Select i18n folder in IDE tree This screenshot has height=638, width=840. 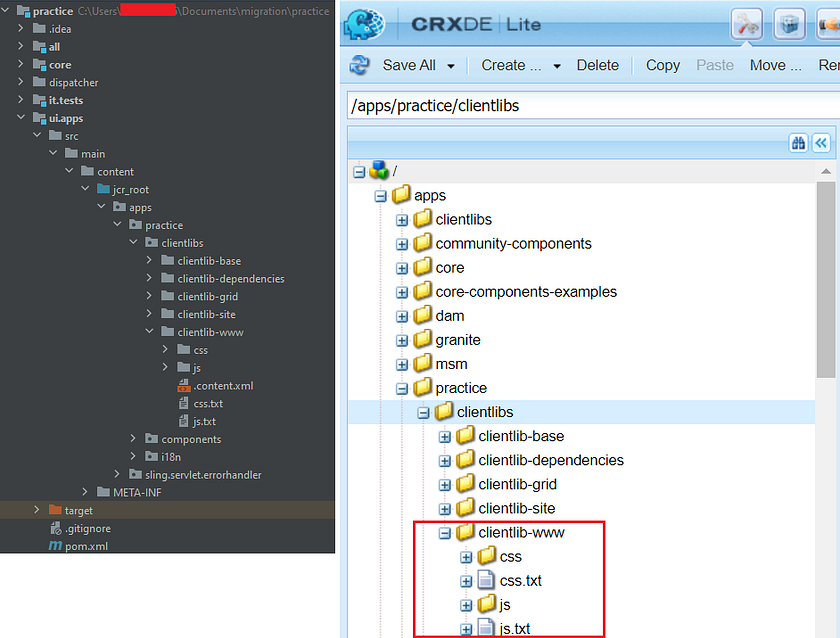171,457
